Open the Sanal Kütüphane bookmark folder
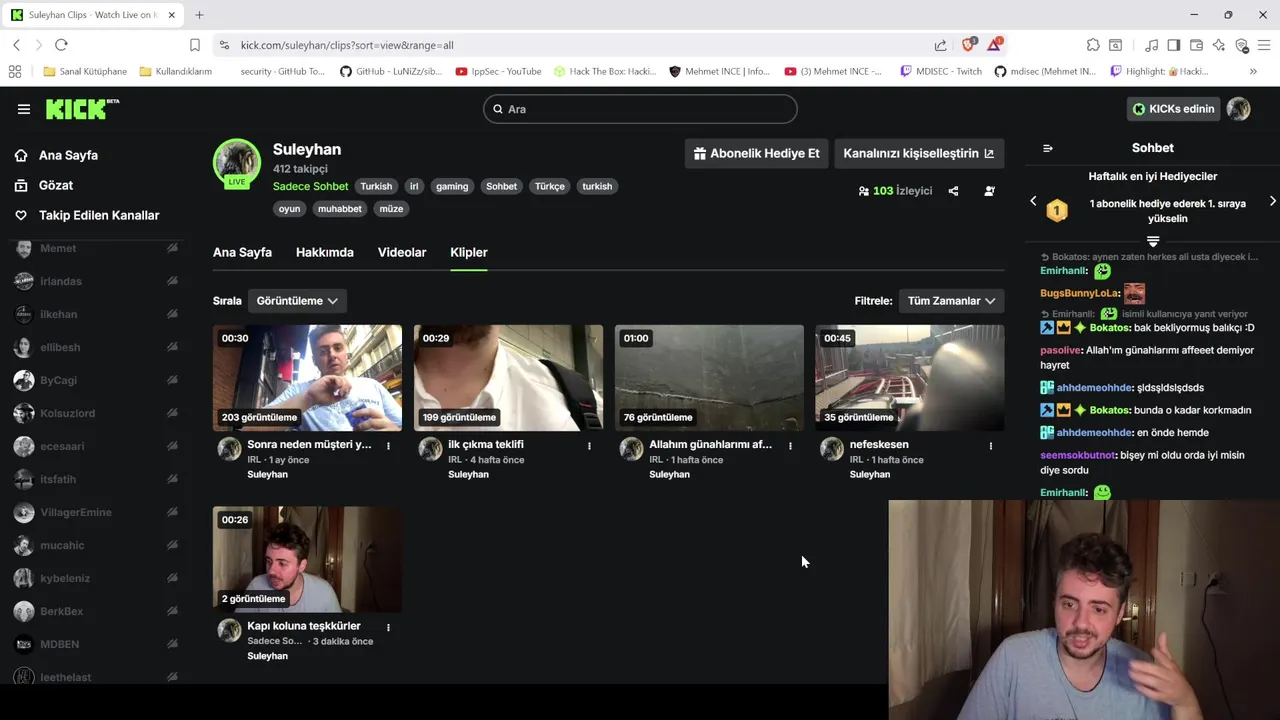Viewport: 1280px width, 720px height. coord(85,71)
